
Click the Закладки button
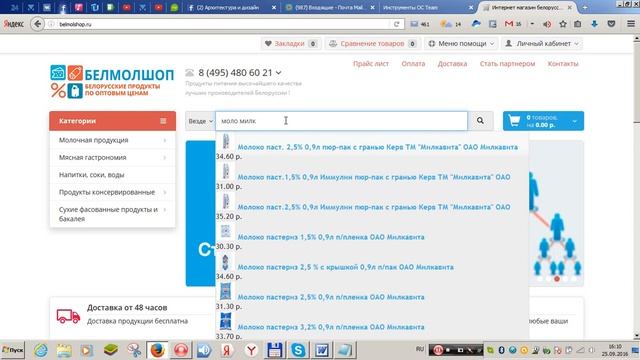[x=291, y=44]
